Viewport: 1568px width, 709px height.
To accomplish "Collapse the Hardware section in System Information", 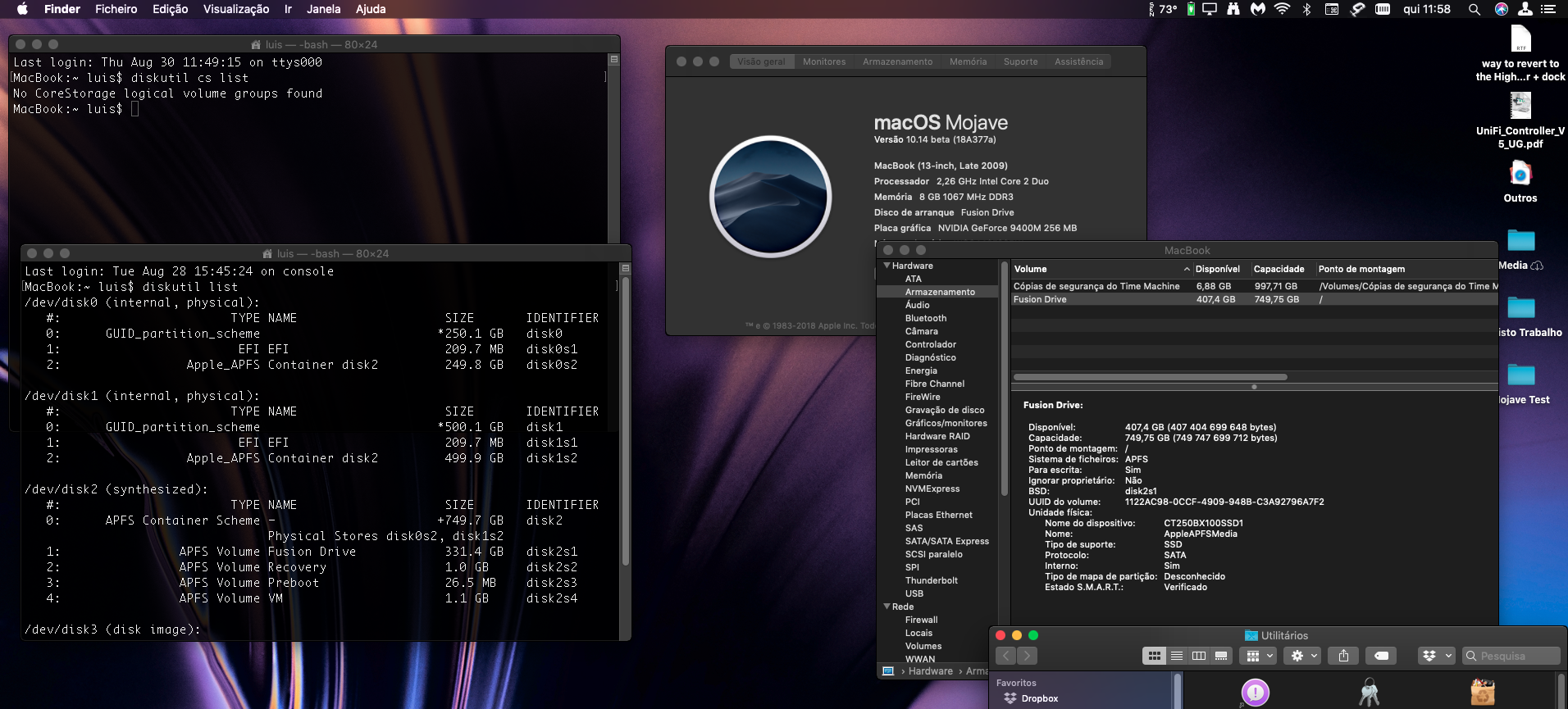I will coord(887,266).
